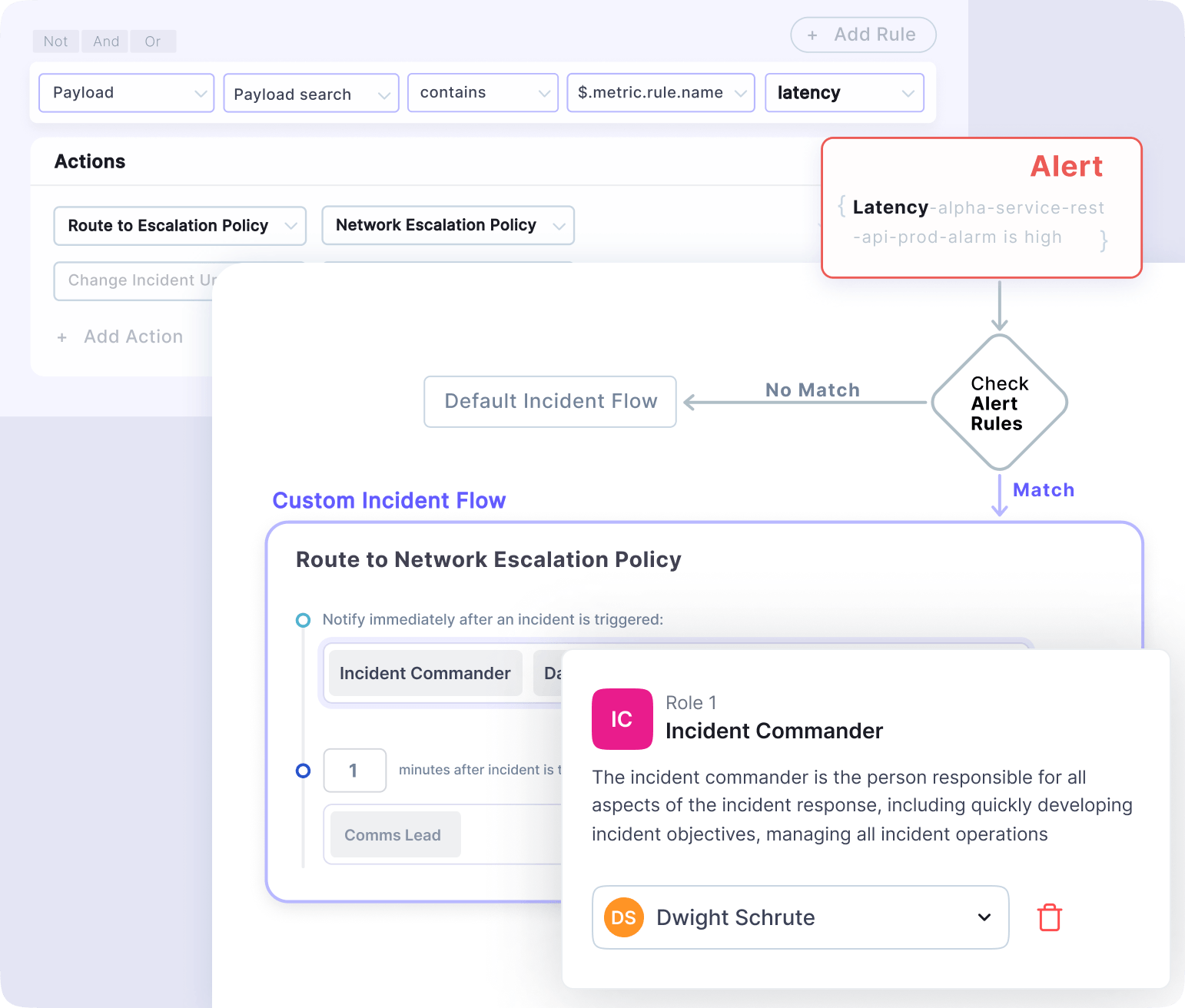Click the Default Incident Flow node

pos(549,401)
